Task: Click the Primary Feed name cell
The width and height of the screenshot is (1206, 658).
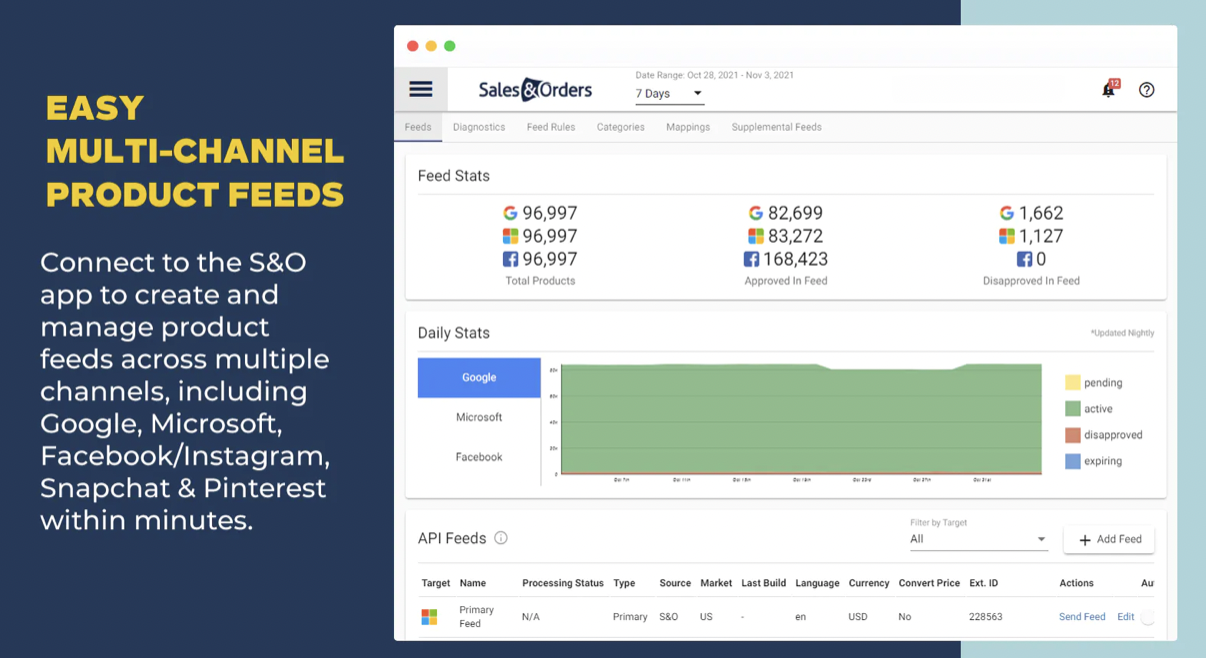Action: [x=477, y=617]
